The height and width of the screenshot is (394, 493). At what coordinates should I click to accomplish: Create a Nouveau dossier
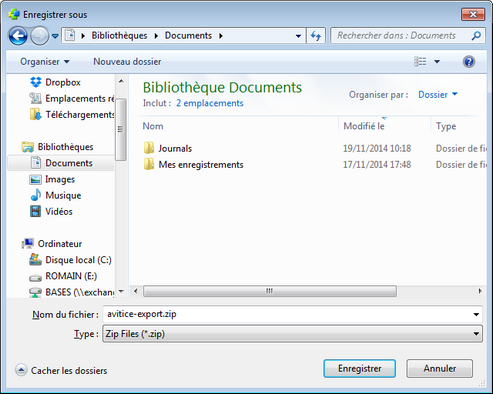127,62
